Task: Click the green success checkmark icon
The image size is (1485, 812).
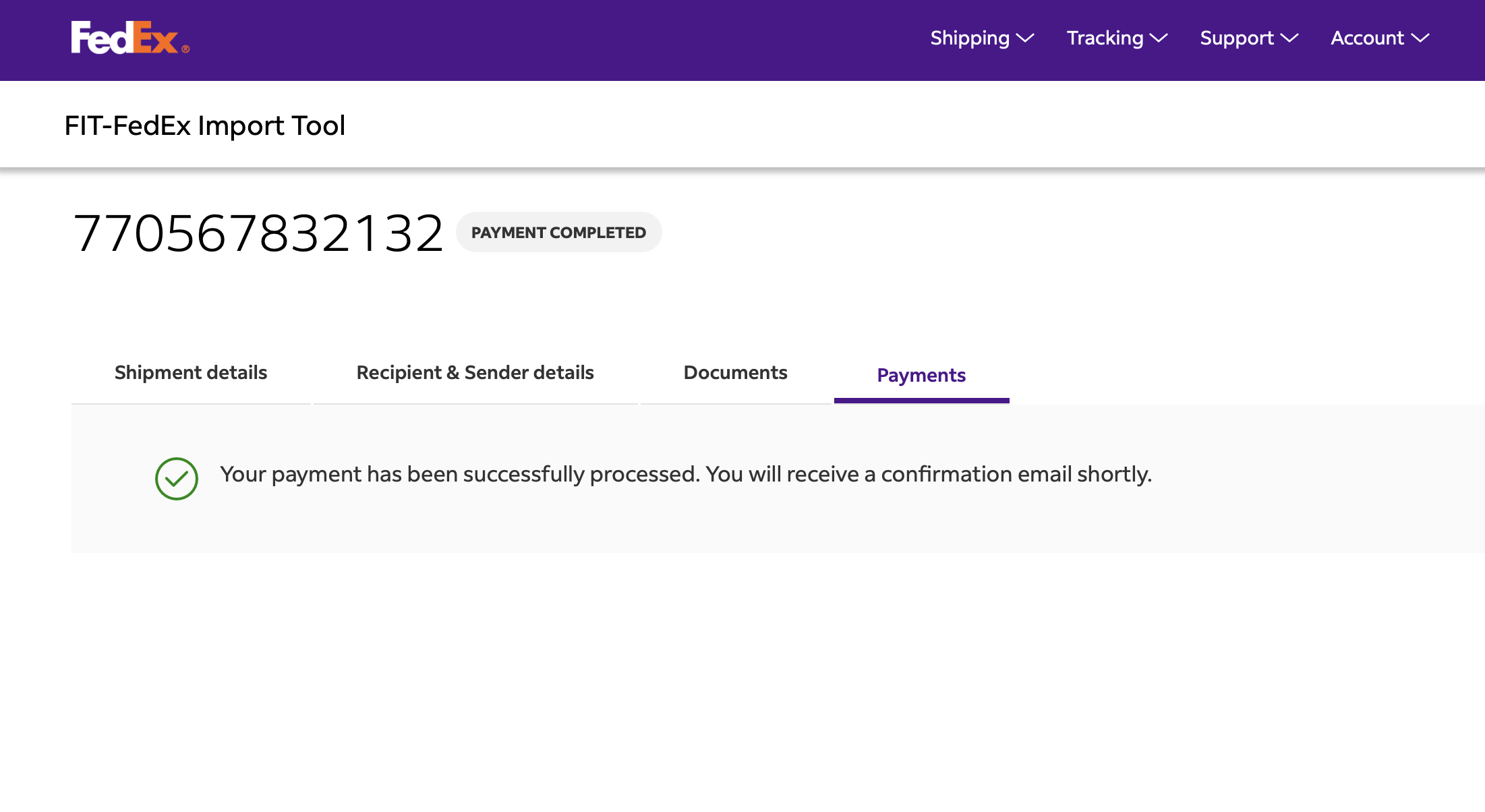Action: click(x=177, y=479)
